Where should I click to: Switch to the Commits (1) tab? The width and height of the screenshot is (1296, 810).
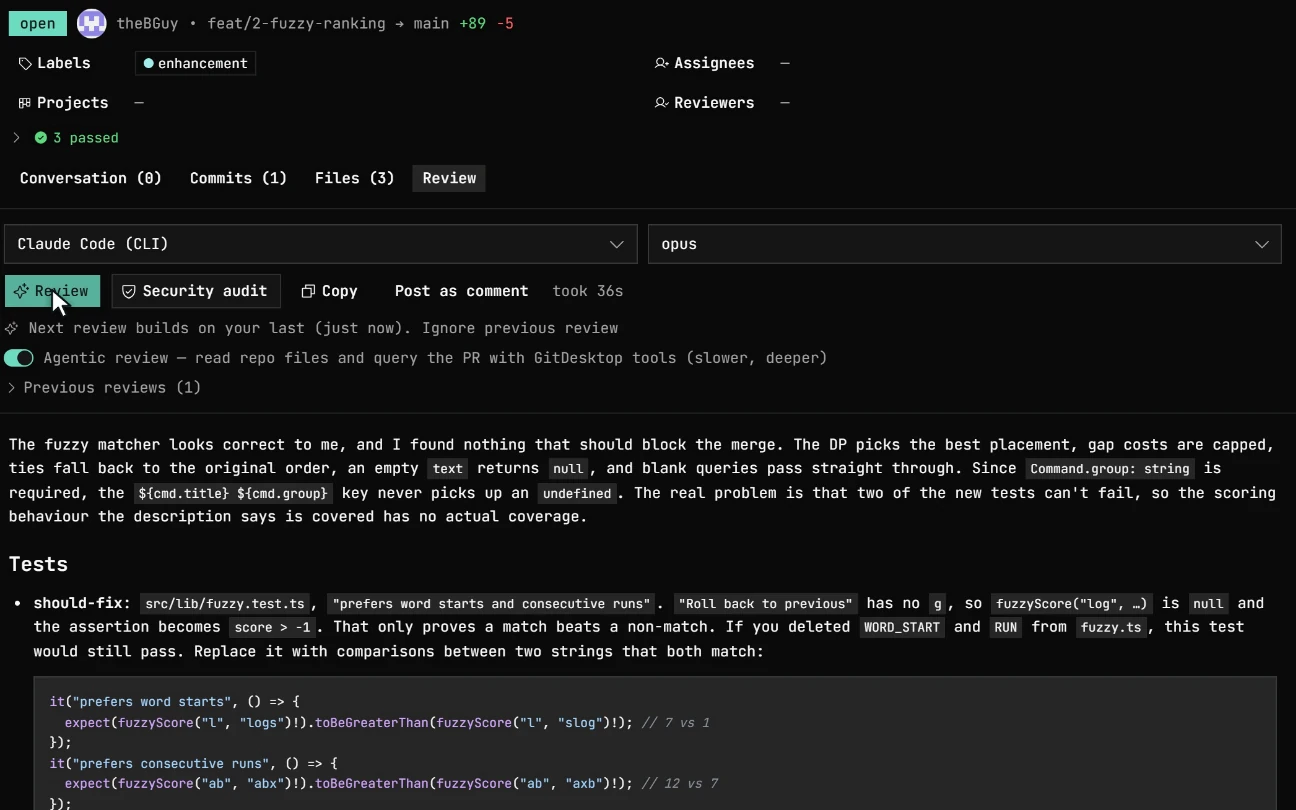pyautogui.click(x=239, y=178)
